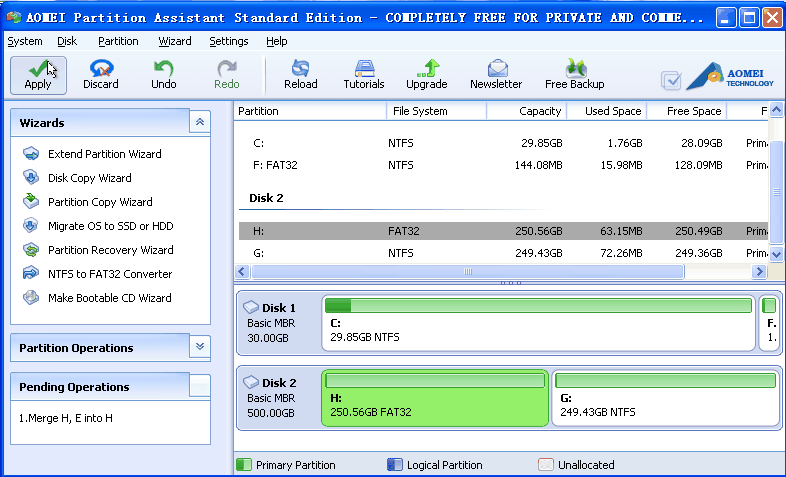This screenshot has width=786, height=477.
Task: Open the Tutorials toolbar item
Action: tap(364, 75)
